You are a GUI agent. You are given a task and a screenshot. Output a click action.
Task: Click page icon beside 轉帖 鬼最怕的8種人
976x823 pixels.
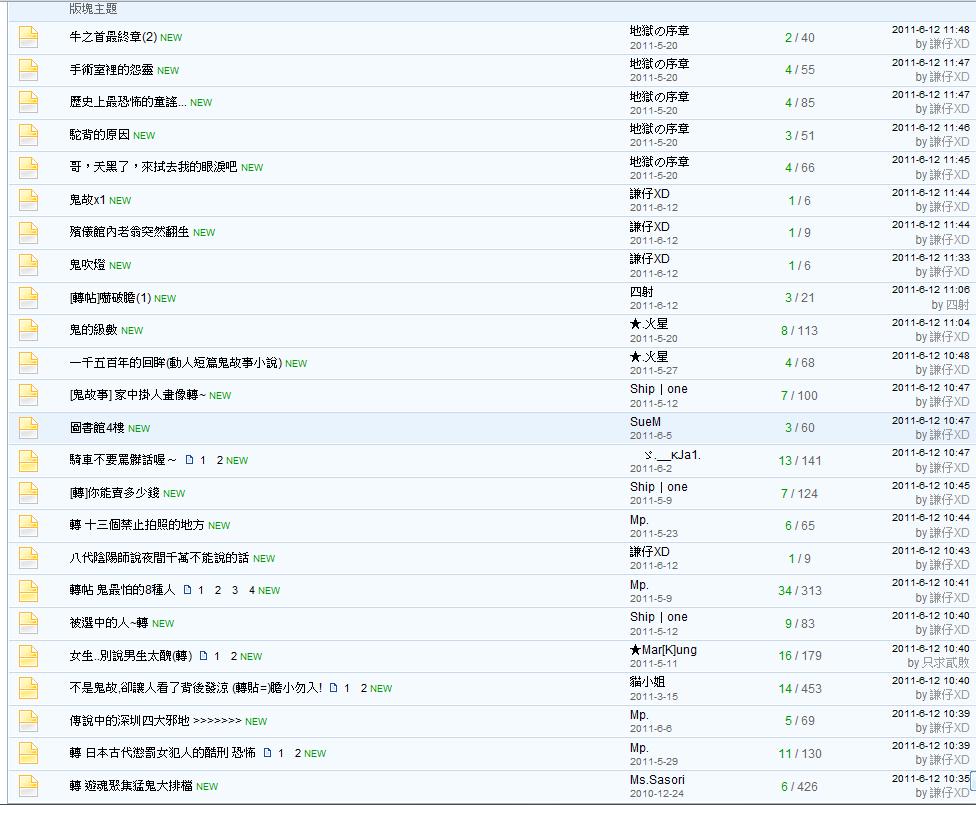[188, 591]
